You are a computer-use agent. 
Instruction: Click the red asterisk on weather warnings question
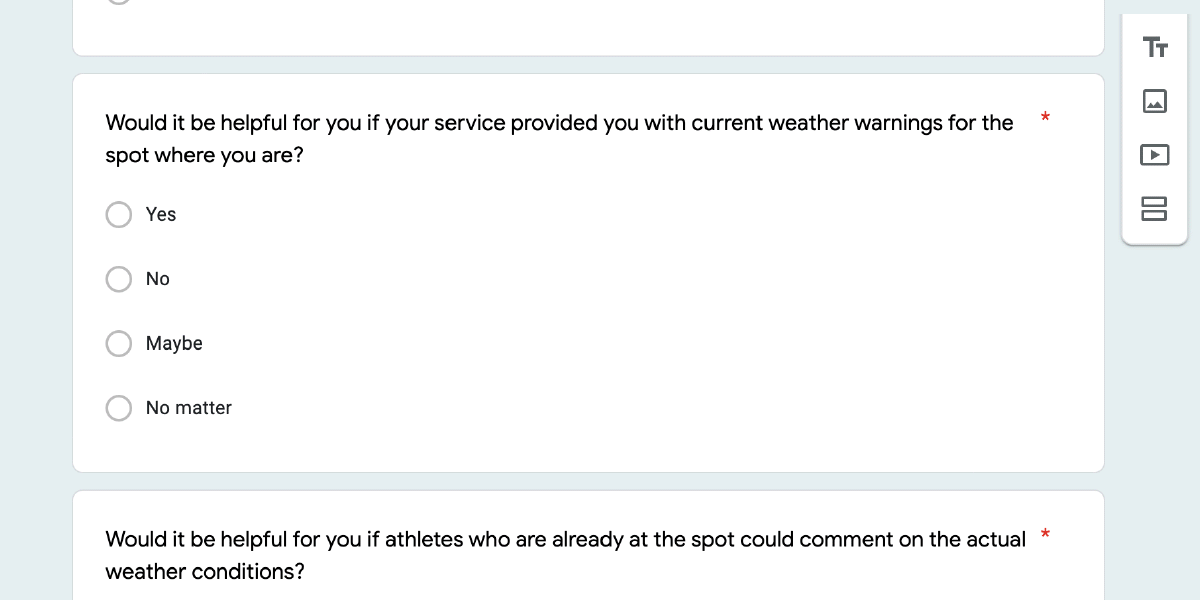[1045, 119]
